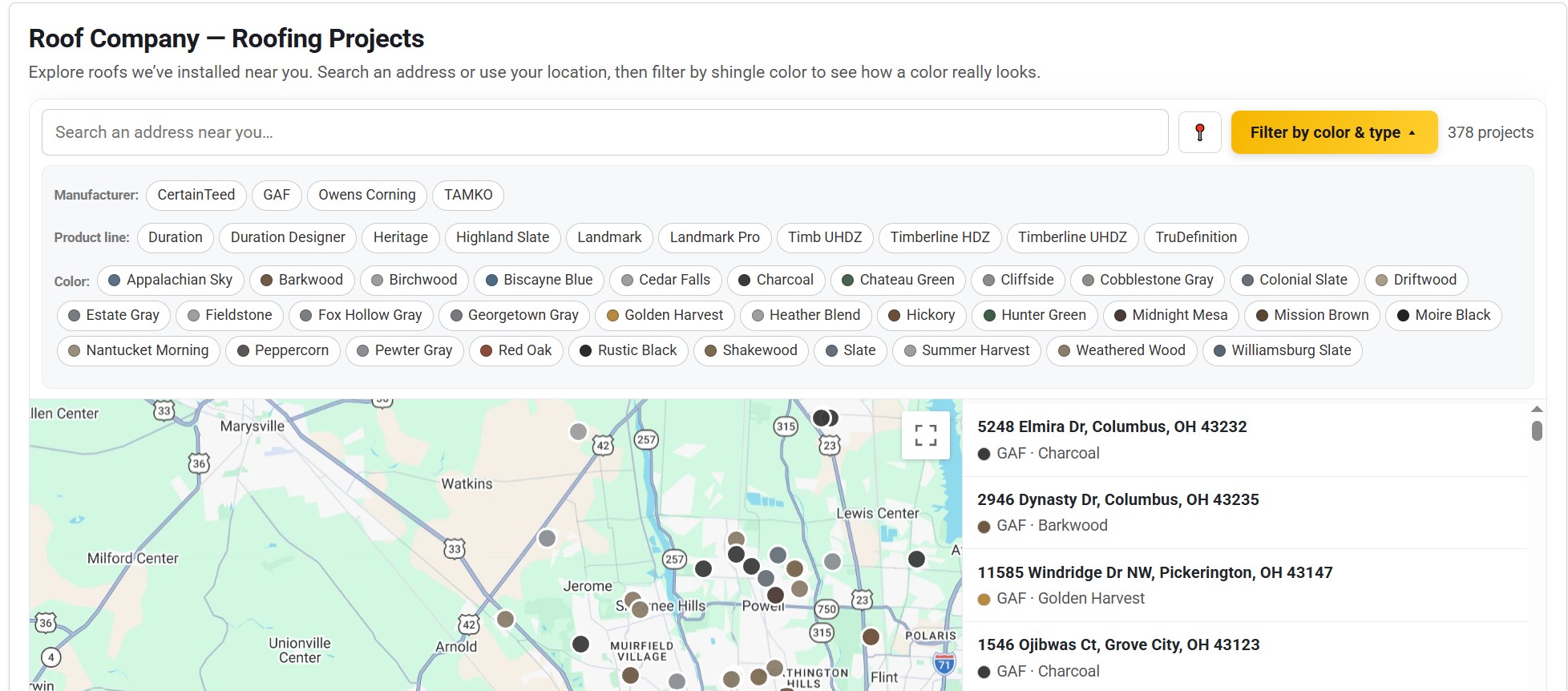Click the project list scrollbar thumb
Viewport: 1568px width, 691px height.
tap(1537, 430)
